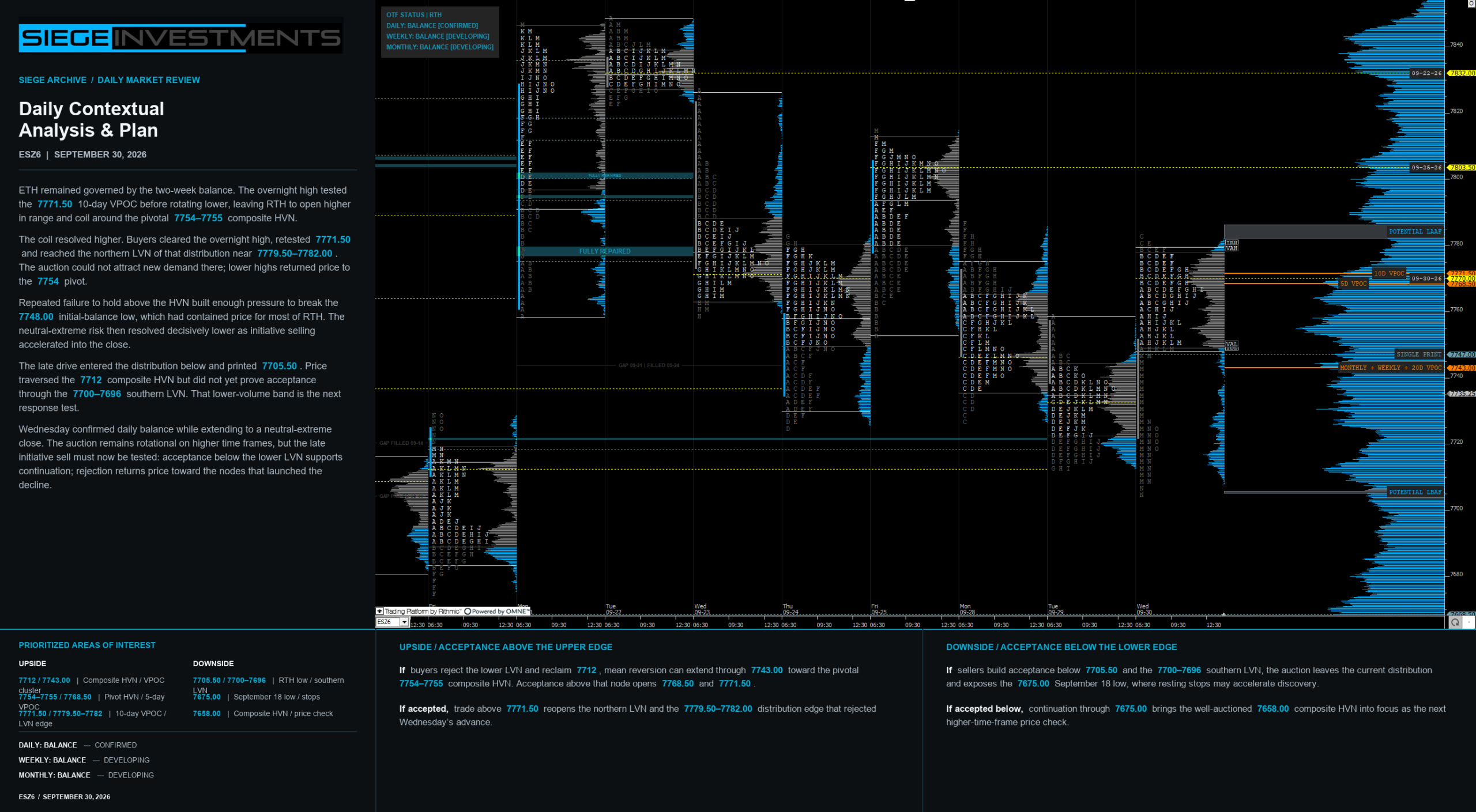Screen dimensions: 1476x812
Task: Click the 7658.00 composite HVN row
Action: [x=263, y=713]
